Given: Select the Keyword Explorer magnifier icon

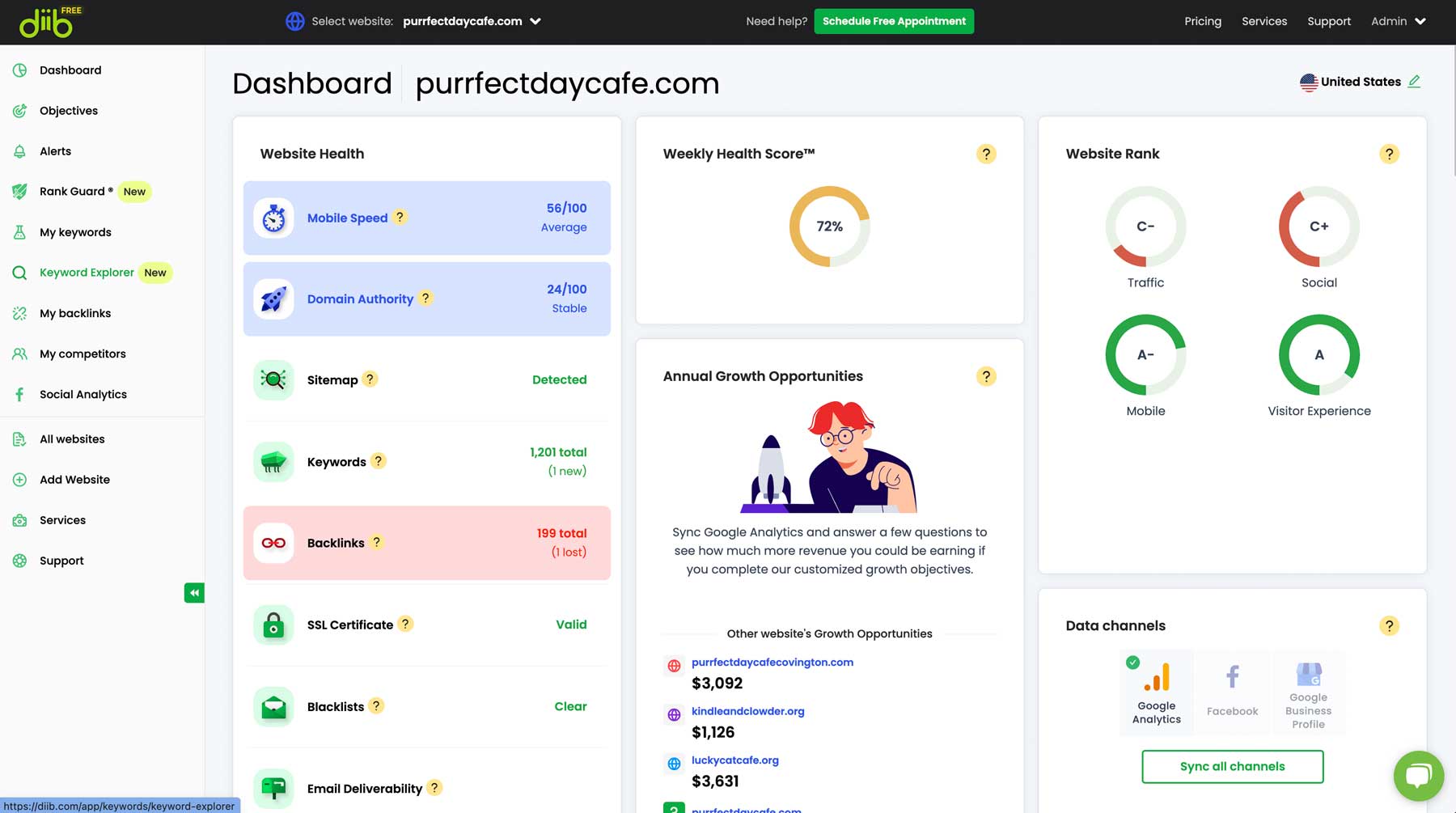Looking at the screenshot, I should point(19,273).
